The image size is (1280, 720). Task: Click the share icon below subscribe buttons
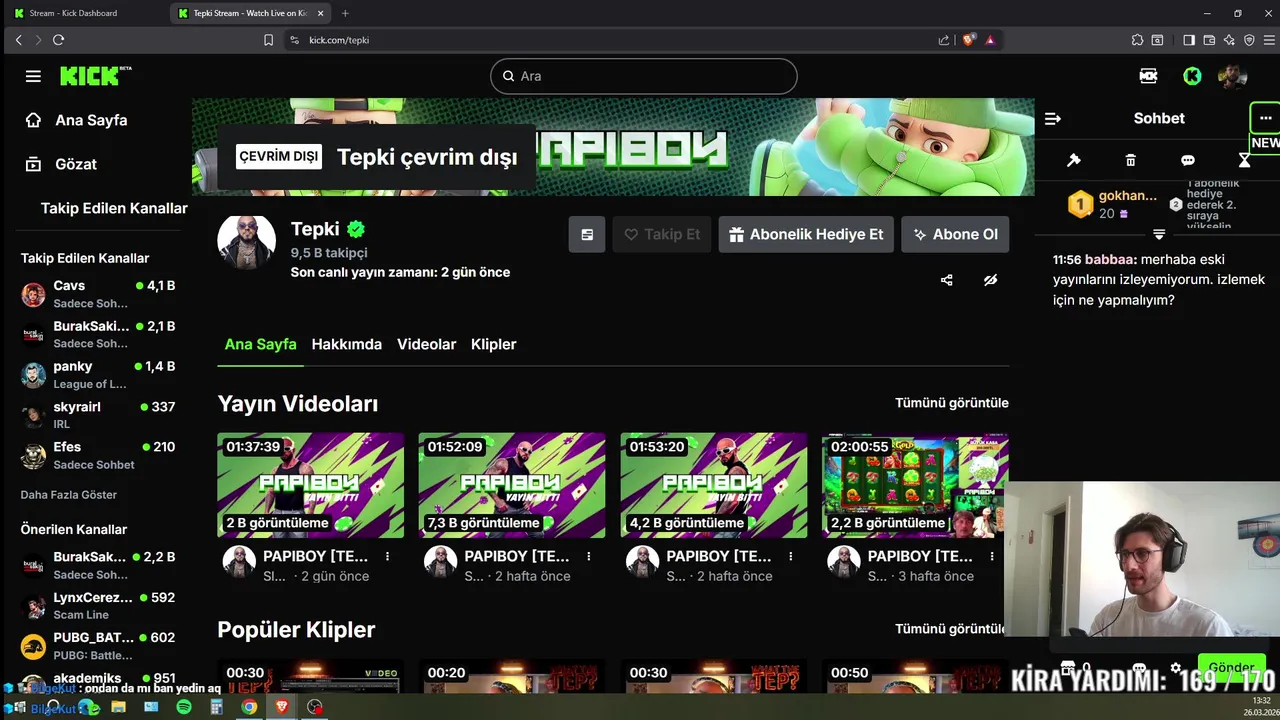point(947,280)
